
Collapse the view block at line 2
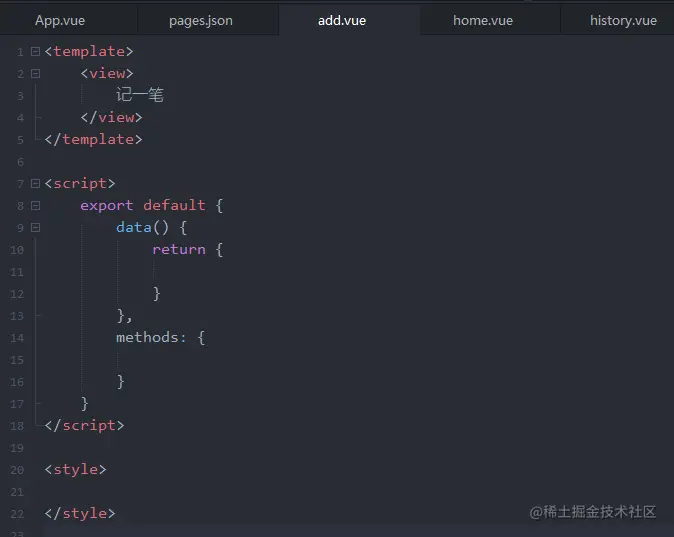[x=35, y=74]
